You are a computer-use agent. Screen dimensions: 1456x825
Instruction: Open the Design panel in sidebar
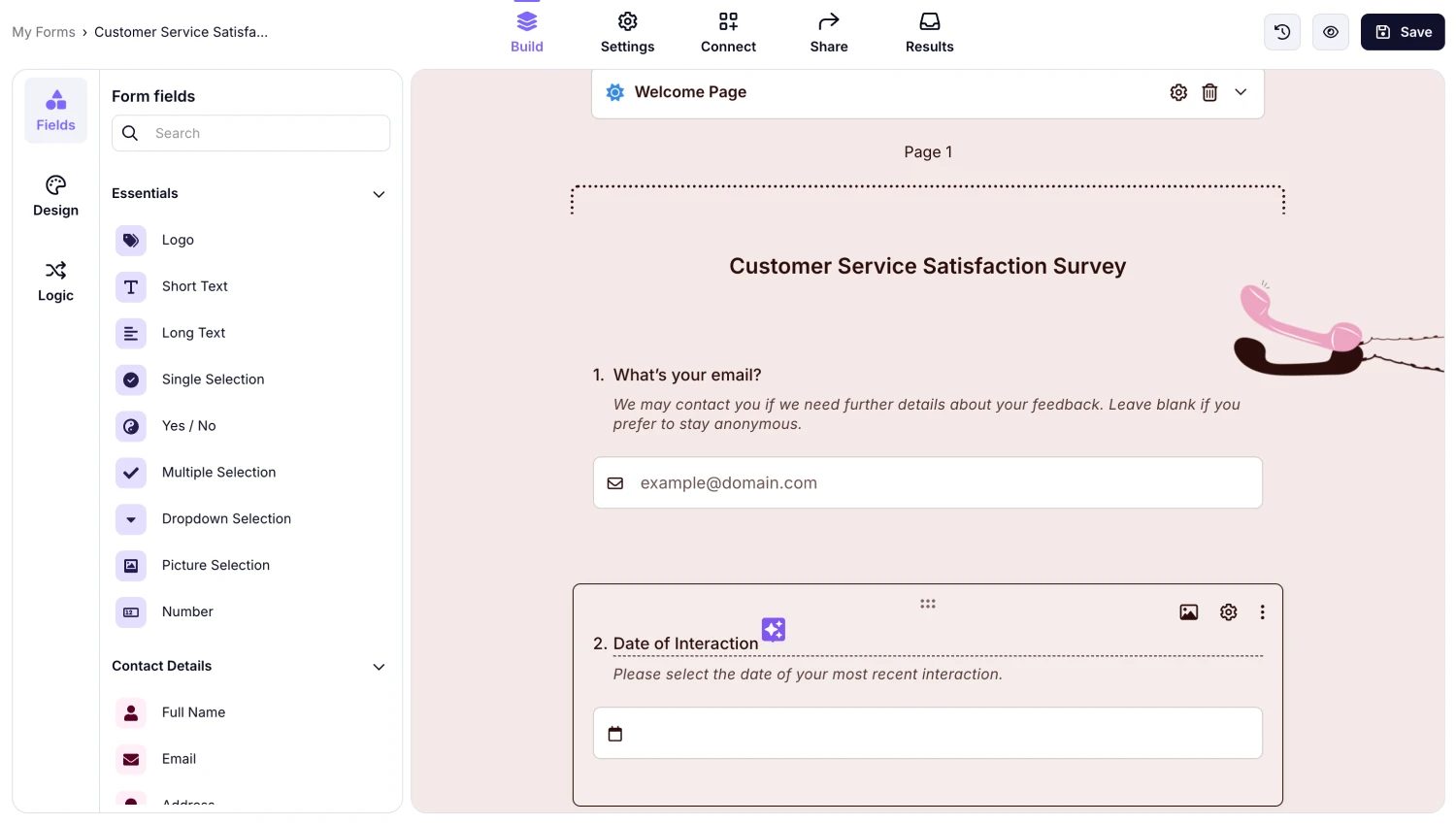[x=55, y=194]
